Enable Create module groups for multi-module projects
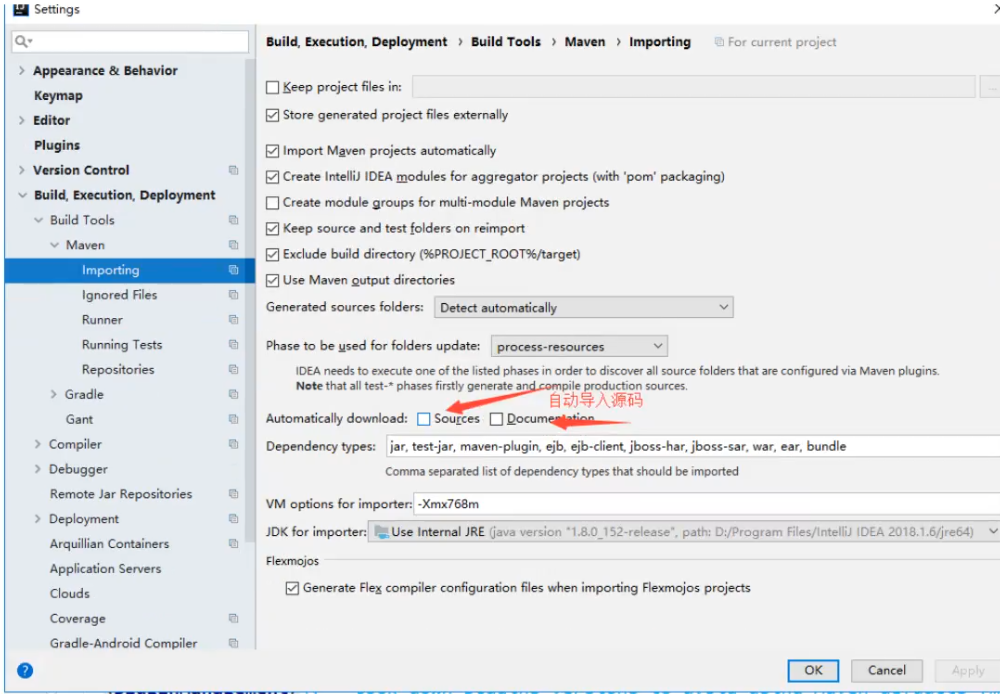Screen dimensions: 1000x694 [x=272, y=203]
